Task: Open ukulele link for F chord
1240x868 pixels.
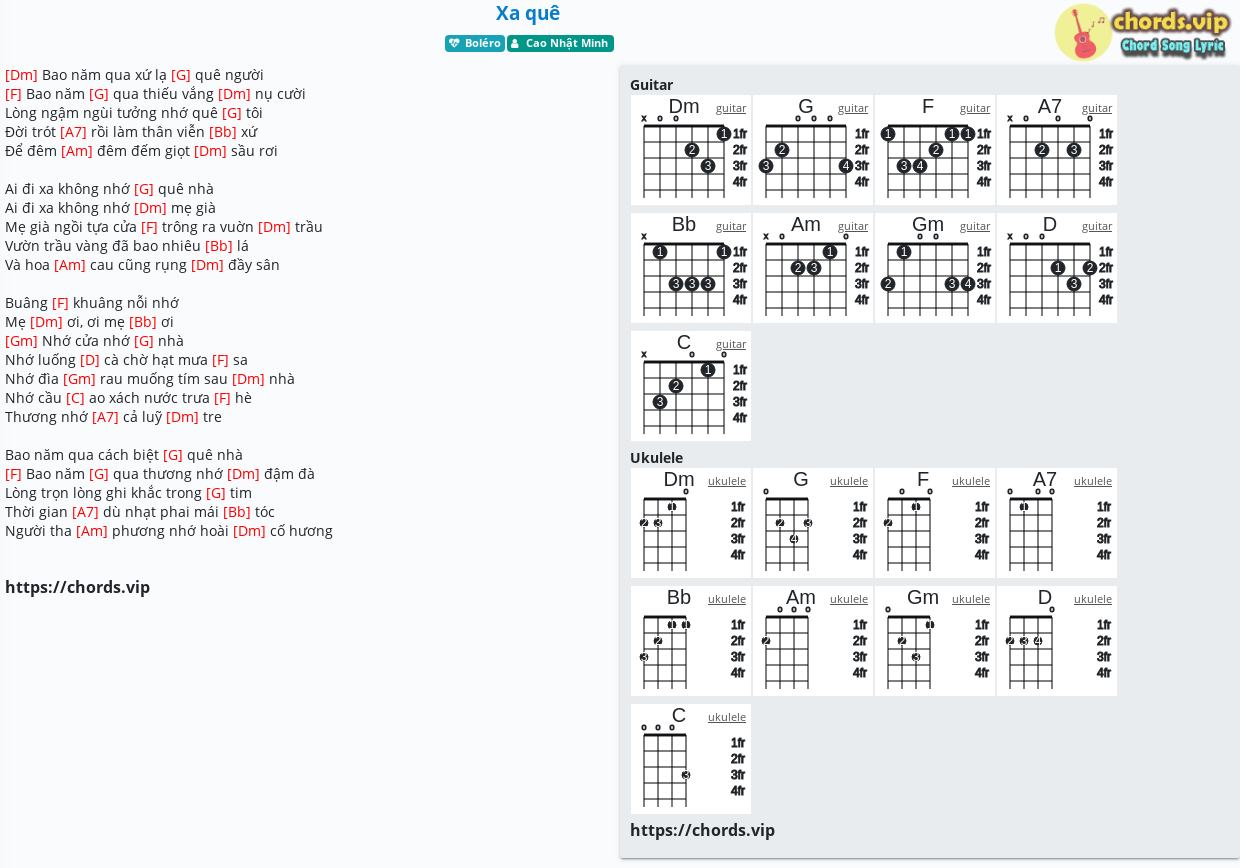Action: pyautogui.click(x=971, y=481)
